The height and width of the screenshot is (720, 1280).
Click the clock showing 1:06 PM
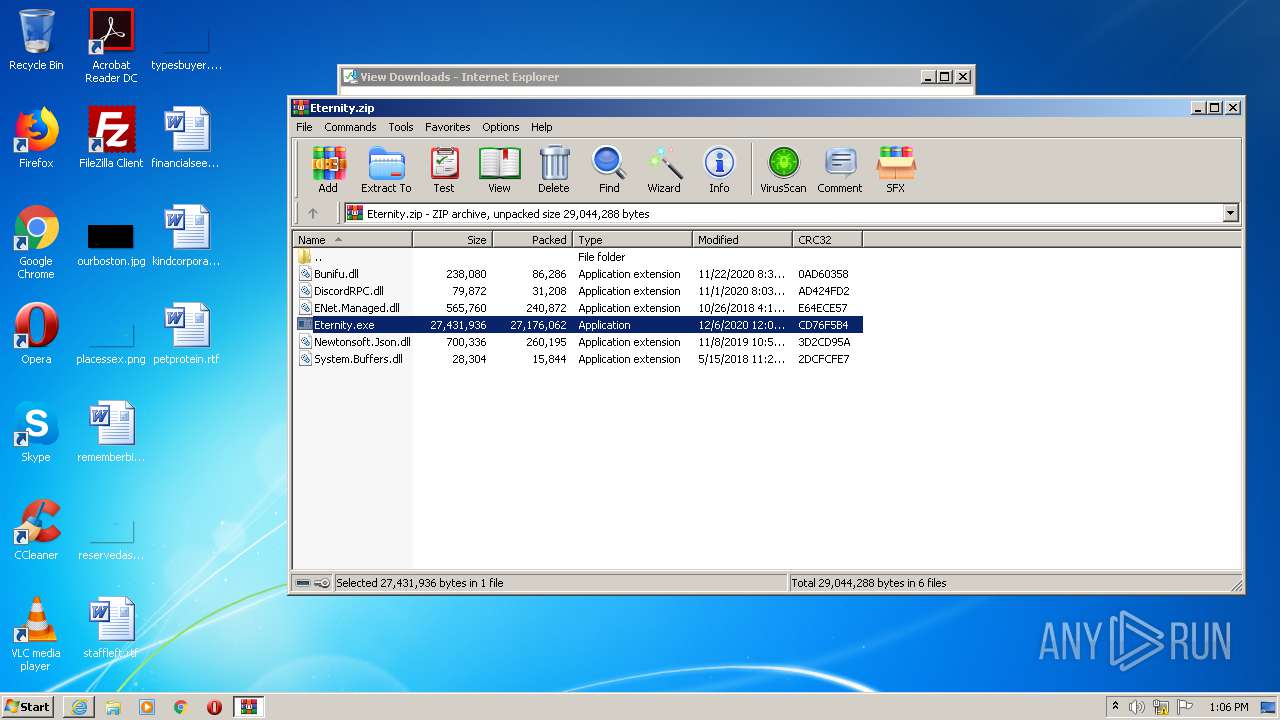tap(1228, 707)
